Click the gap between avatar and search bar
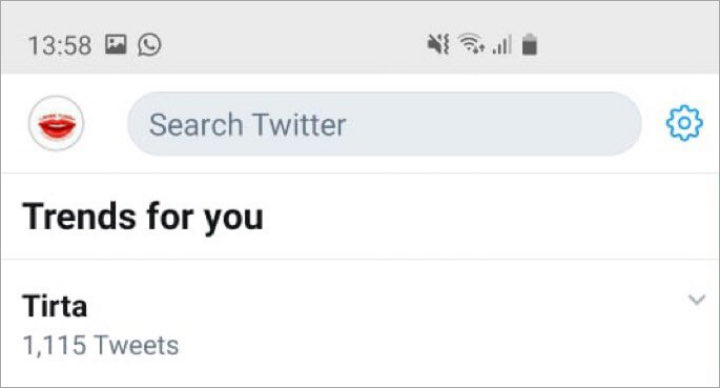The image size is (720, 388). [106, 124]
